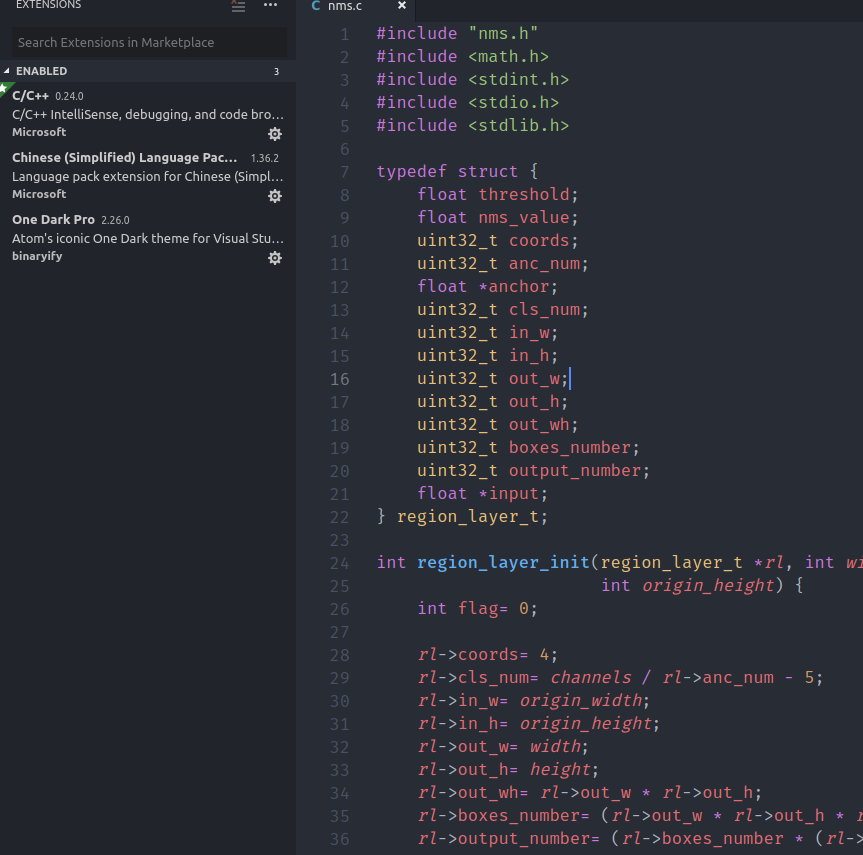This screenshot has height=855, width=863.
Task: Click on 'float *anchor;' line
Action: pos(488,286)
